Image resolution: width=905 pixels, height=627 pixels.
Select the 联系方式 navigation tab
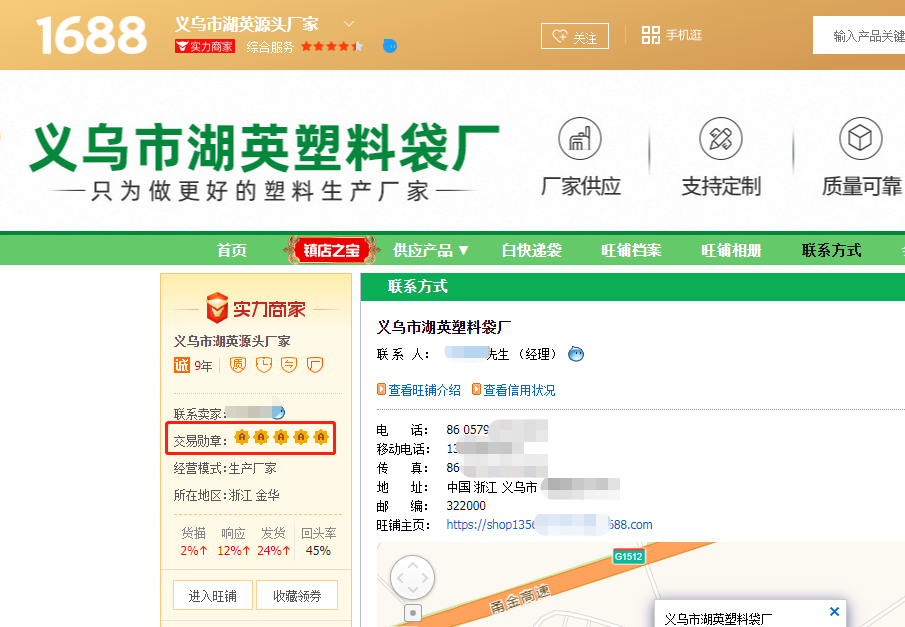click(x=832, y=250)
